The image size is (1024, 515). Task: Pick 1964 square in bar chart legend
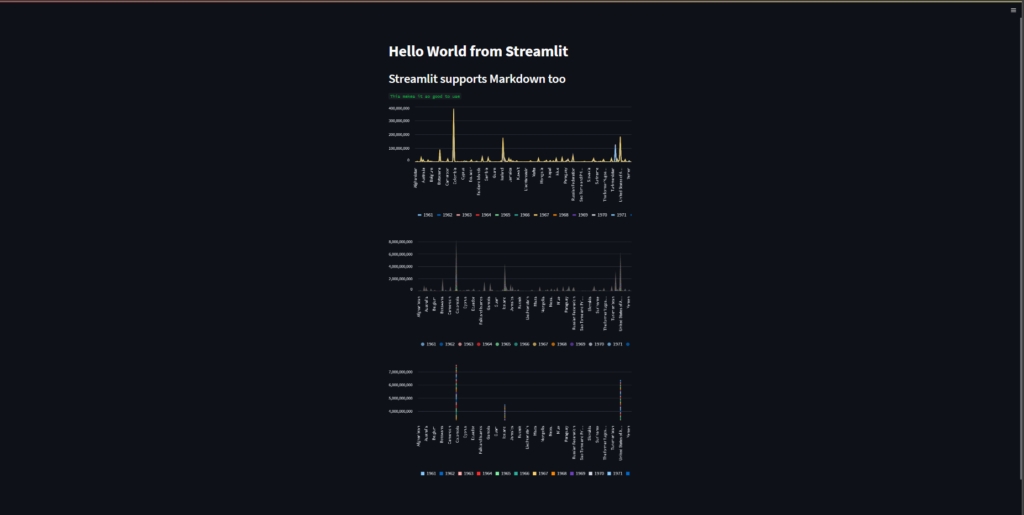pos(479,473)
